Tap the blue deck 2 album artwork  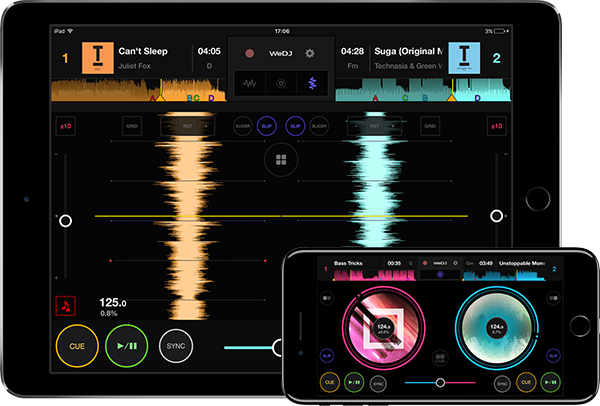click(x=464, y=58)
